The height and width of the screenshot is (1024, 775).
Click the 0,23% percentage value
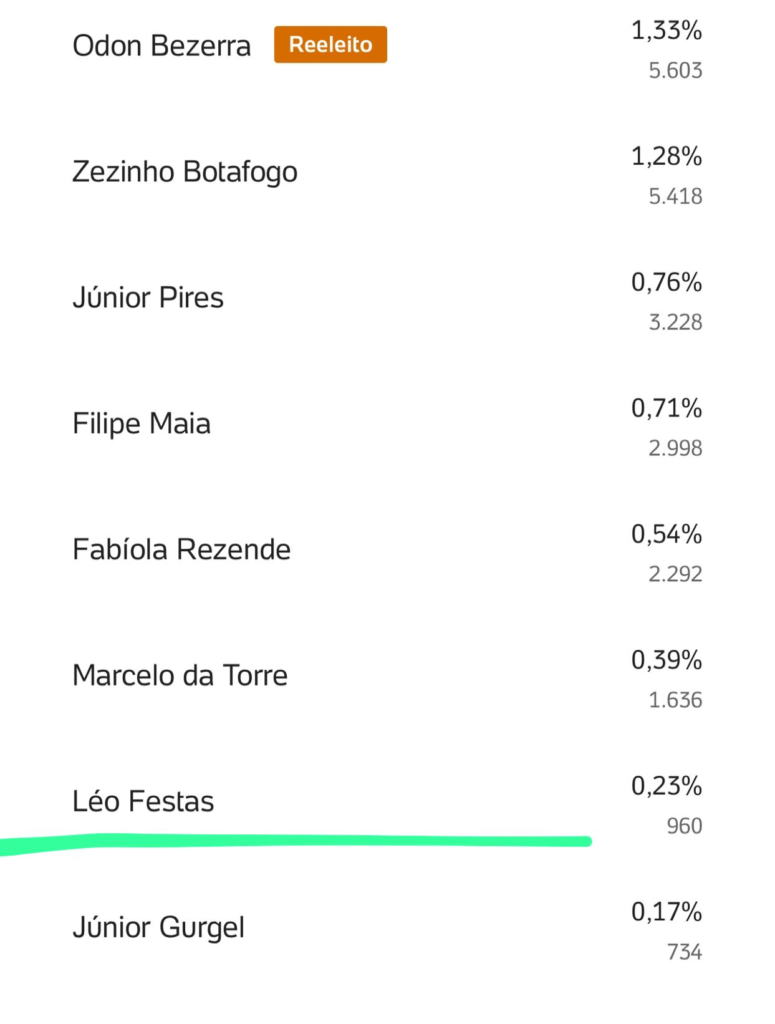[666, 787]
